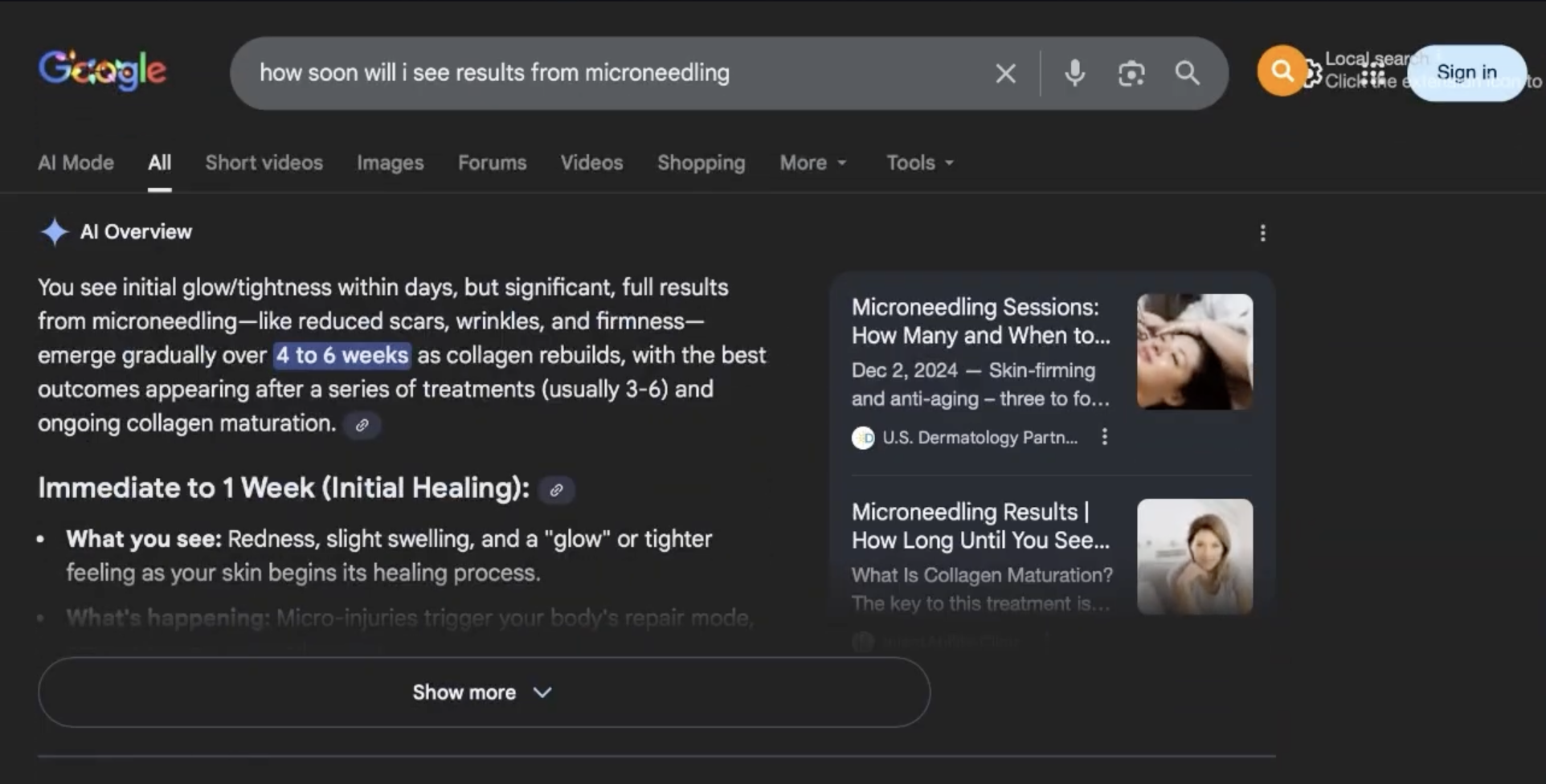Expand the More search filters dropdown
Image resolution: width=1546 pixels, height=784 pixels.
[812, 163]
